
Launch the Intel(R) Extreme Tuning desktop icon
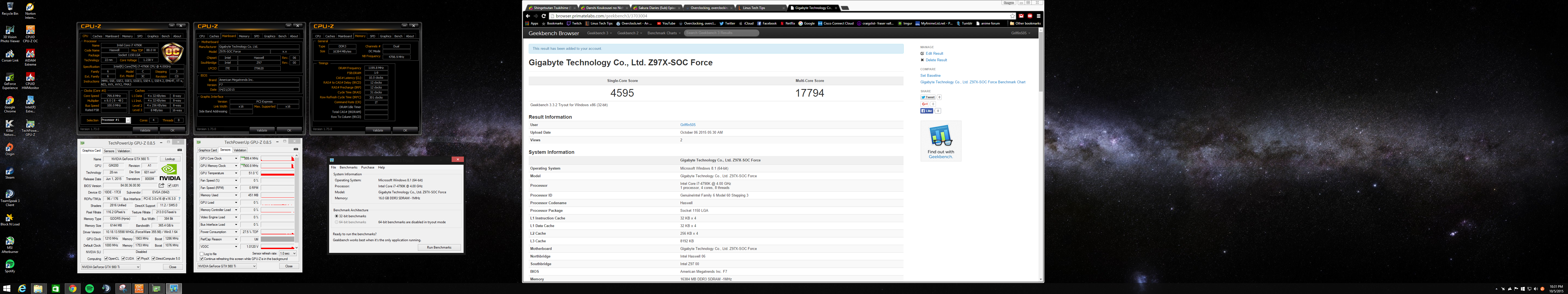(x=30, y=105)
